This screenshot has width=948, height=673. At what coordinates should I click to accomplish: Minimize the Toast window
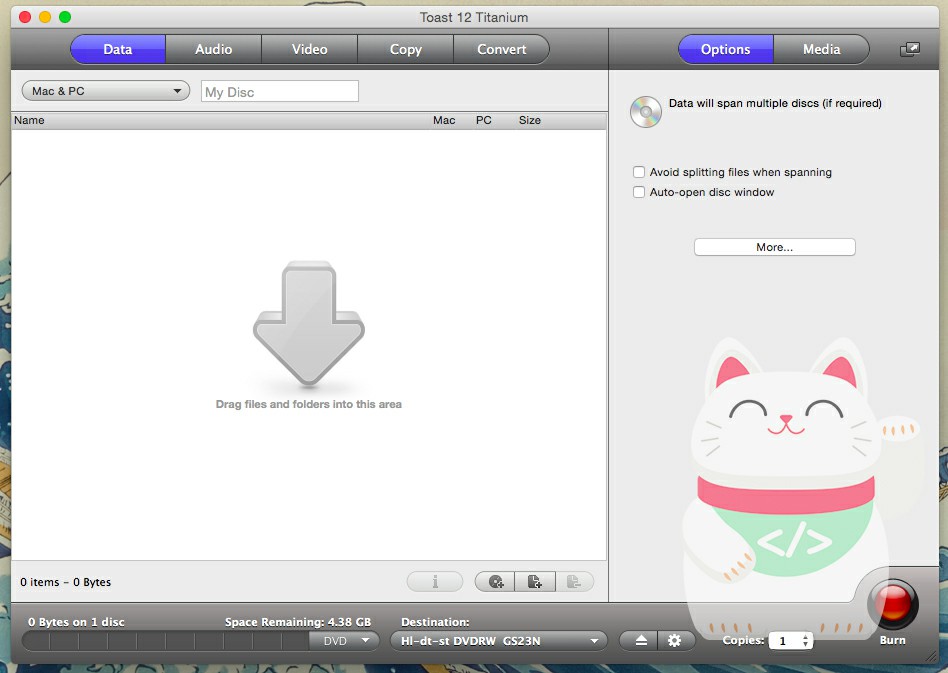tap(45, 17)
